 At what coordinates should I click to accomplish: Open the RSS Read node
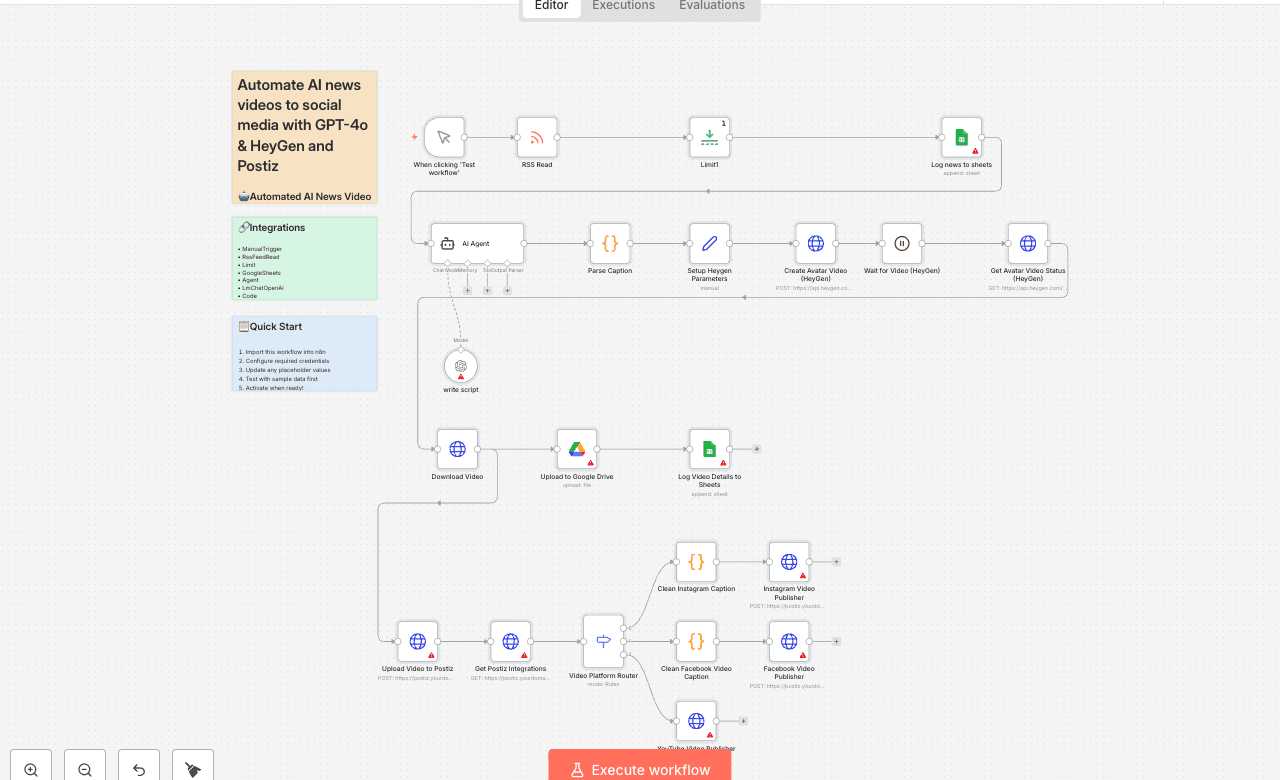click(x=537, y=138)
